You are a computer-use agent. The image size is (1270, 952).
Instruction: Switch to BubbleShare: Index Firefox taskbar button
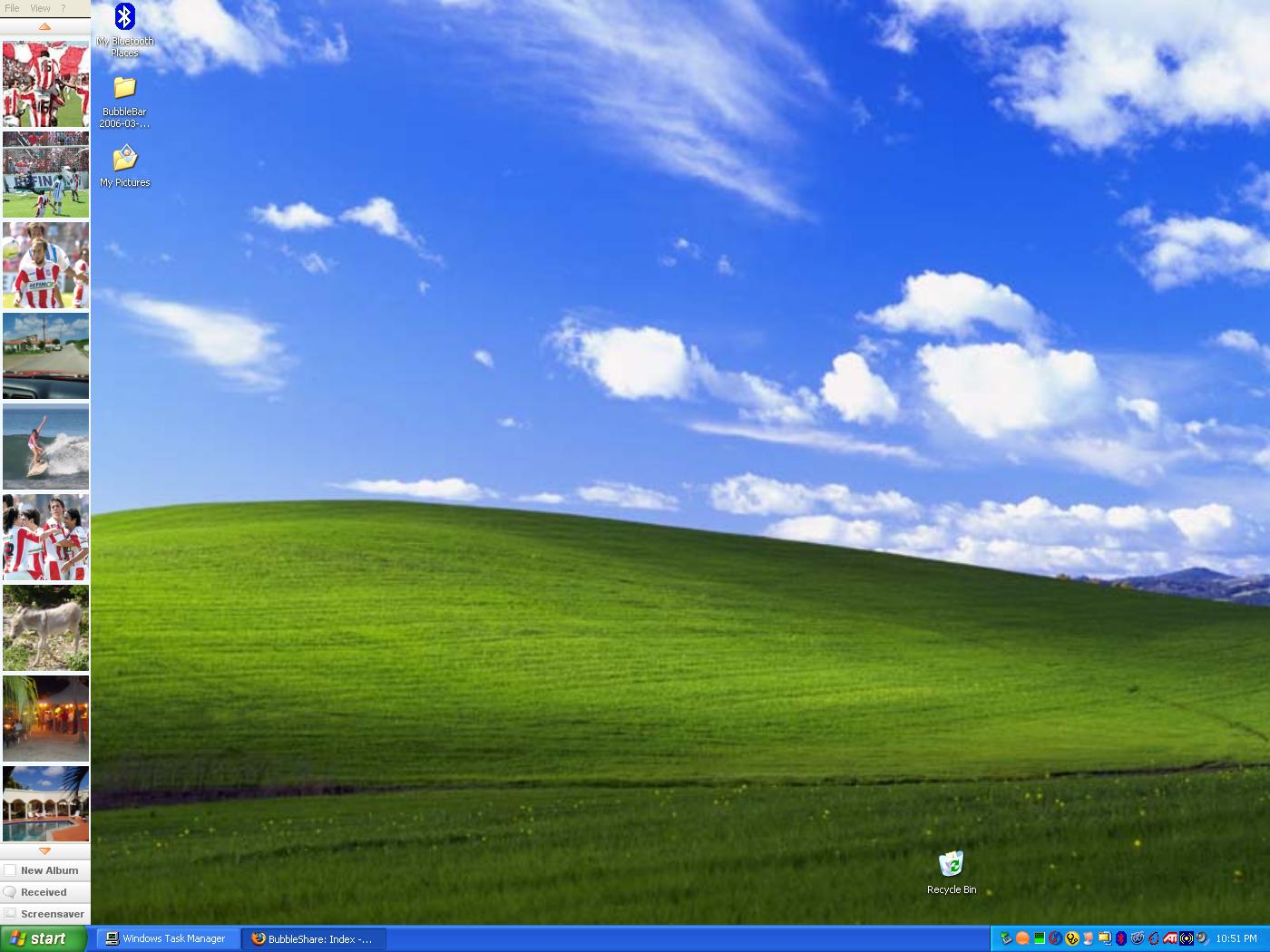[314, 939]
